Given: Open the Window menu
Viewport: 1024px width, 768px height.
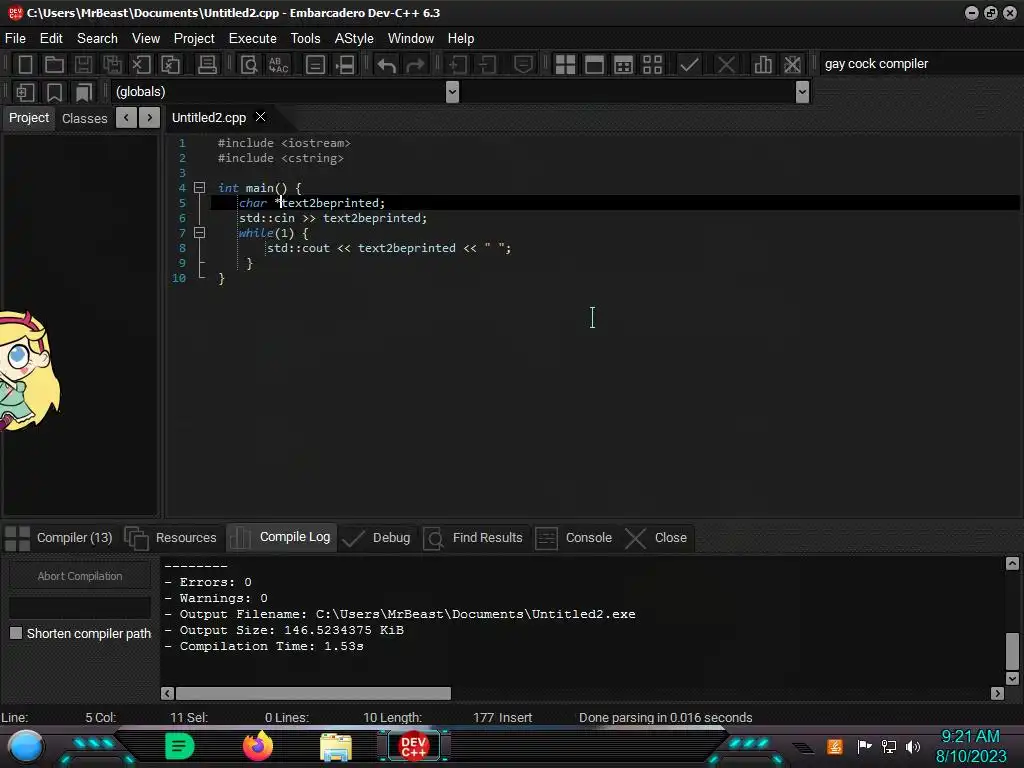Looking at the screenshot, I should click(411, 39).
